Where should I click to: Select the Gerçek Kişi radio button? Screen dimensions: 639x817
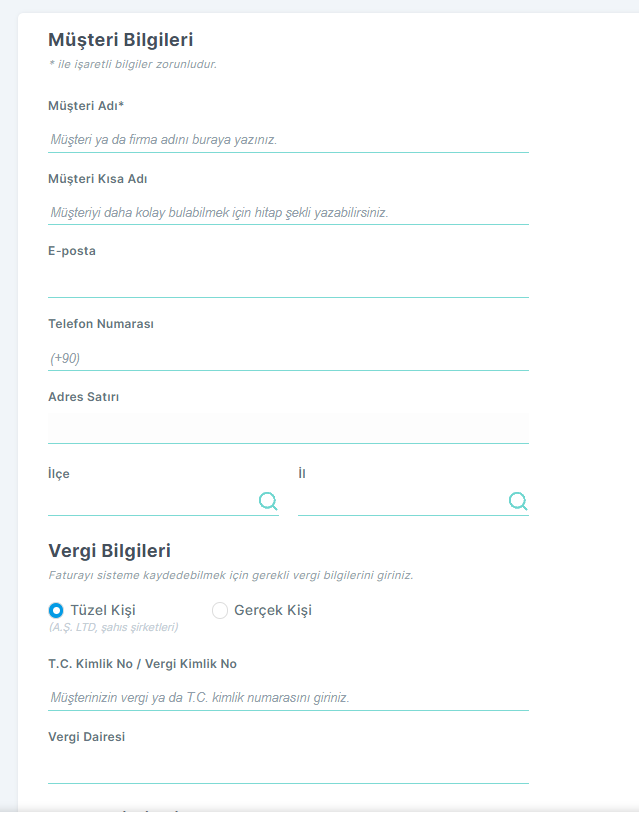coord(220,610)
